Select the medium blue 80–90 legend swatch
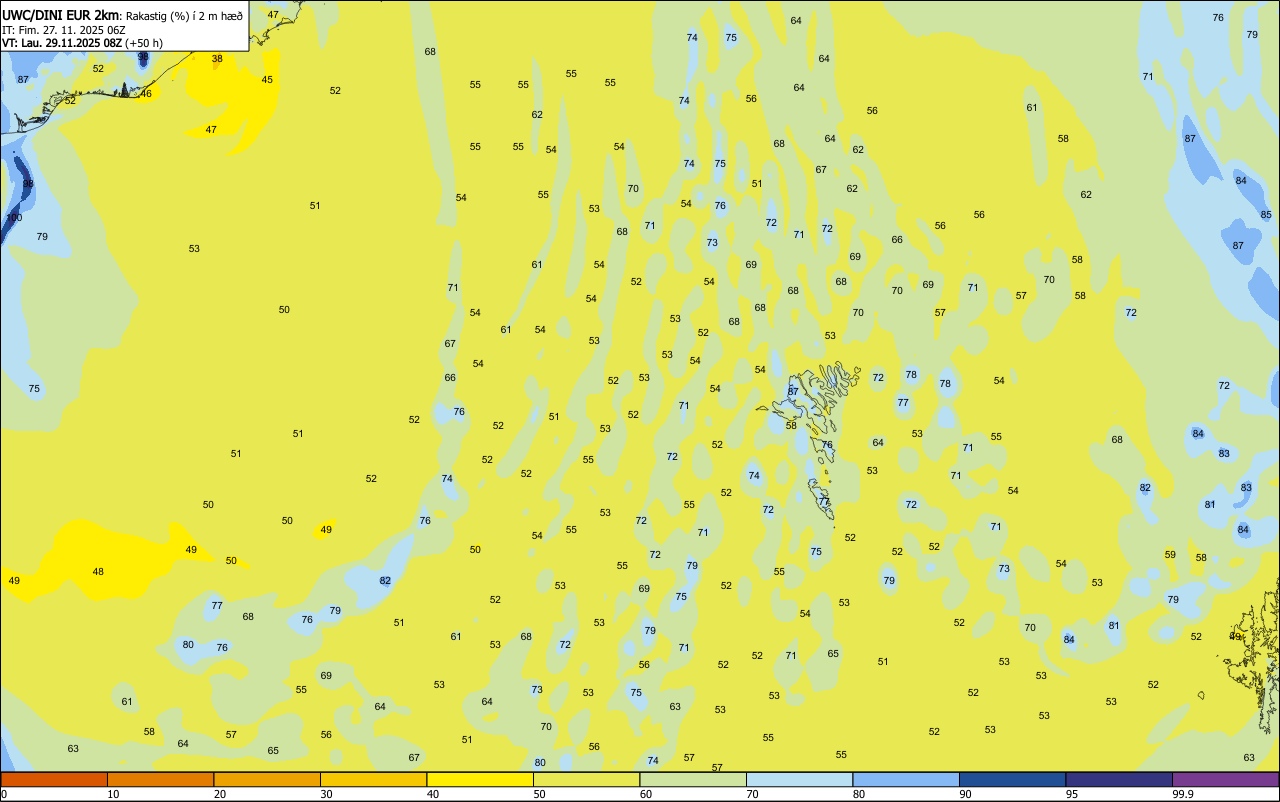This screenshot has height=802, width=1280. coord(906,779)
